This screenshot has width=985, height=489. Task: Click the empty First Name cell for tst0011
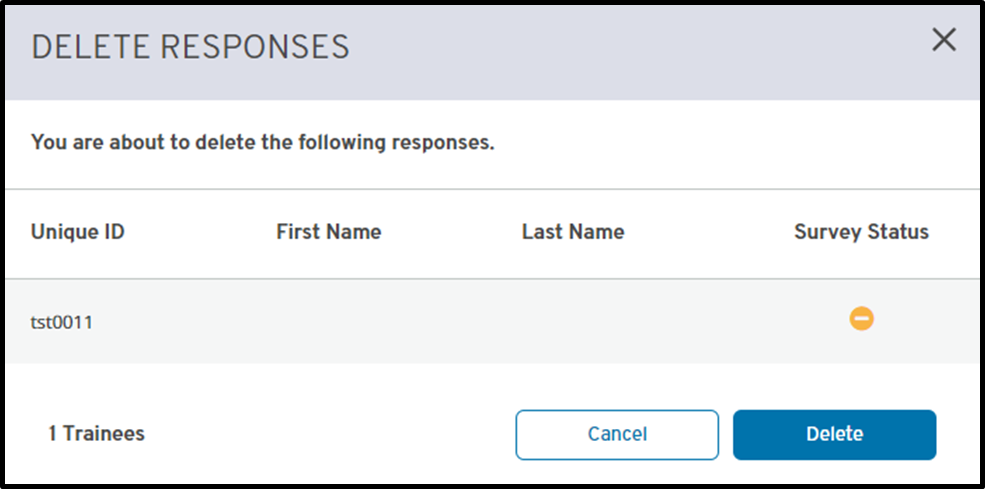point(328,322)
